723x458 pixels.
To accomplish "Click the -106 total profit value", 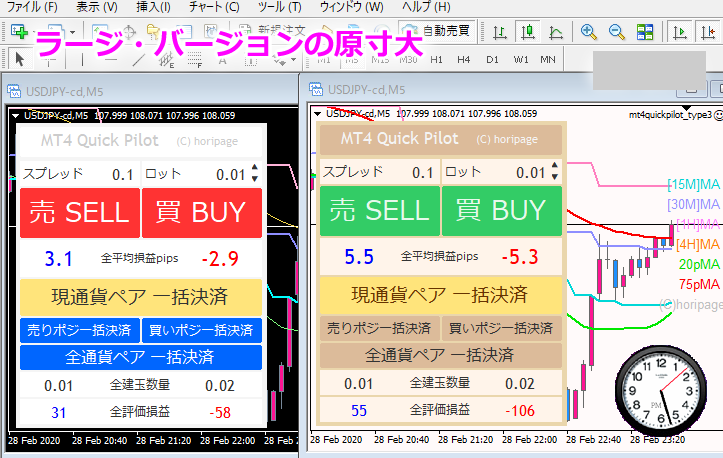I will click(x=520, y=410).
